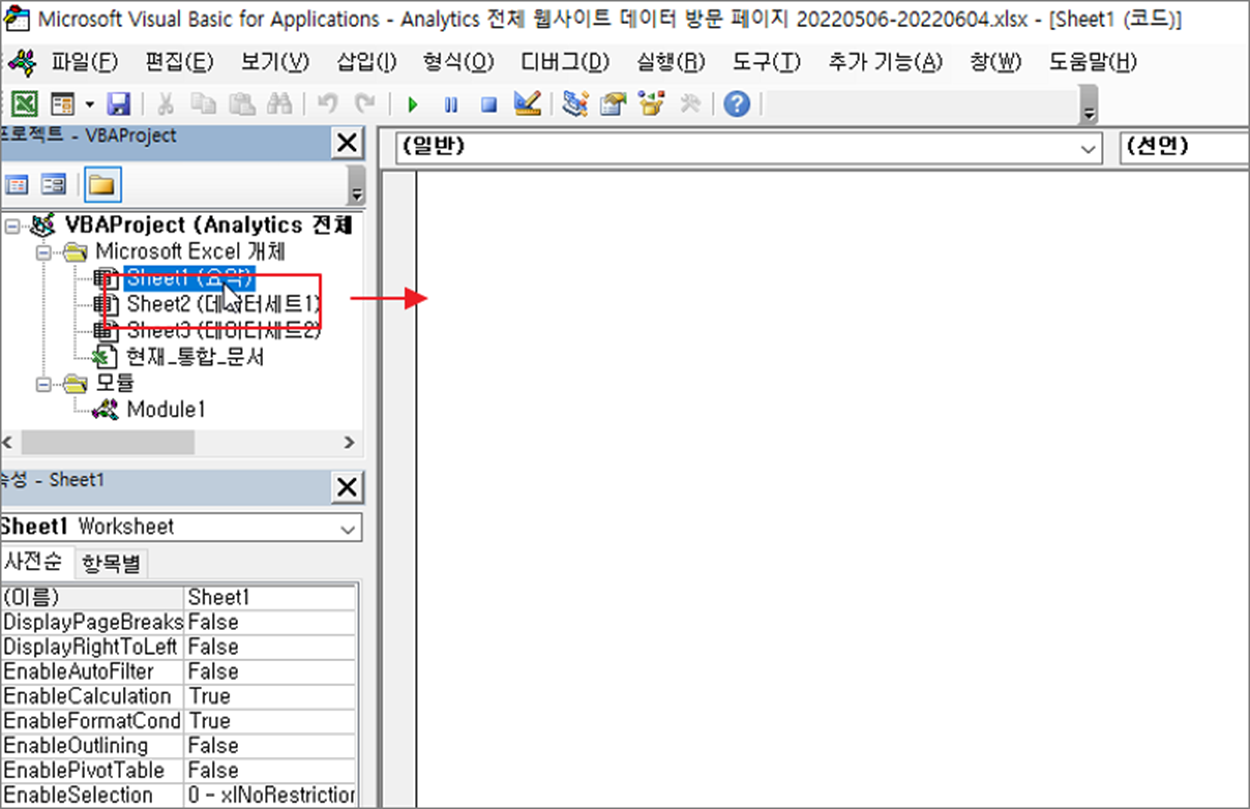Click the (이름) property value Sheet1
Viewport: 1250px width, 809px height.
[x=270, y=597]
